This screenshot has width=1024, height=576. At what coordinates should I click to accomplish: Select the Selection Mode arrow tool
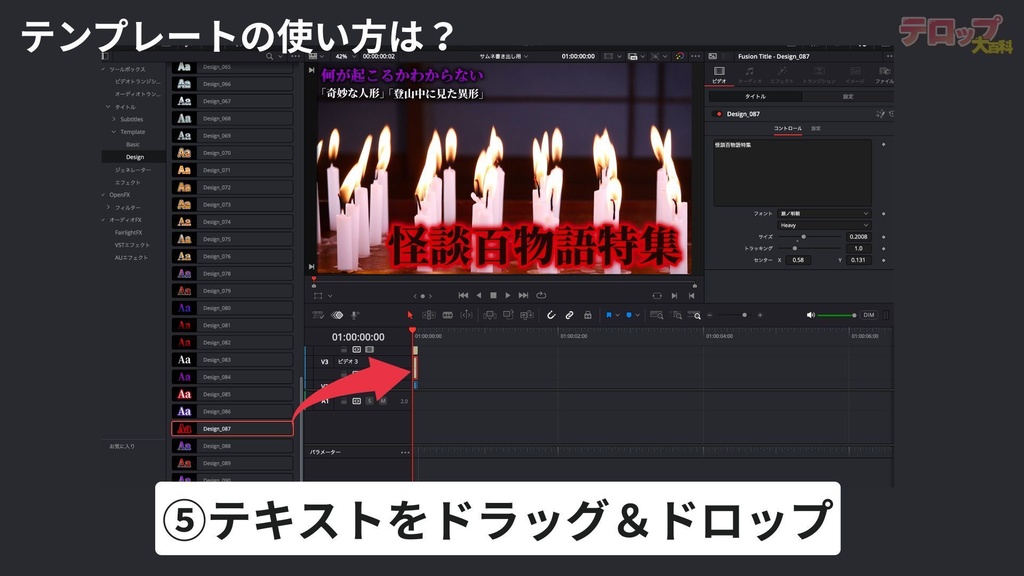click(410, 315)
